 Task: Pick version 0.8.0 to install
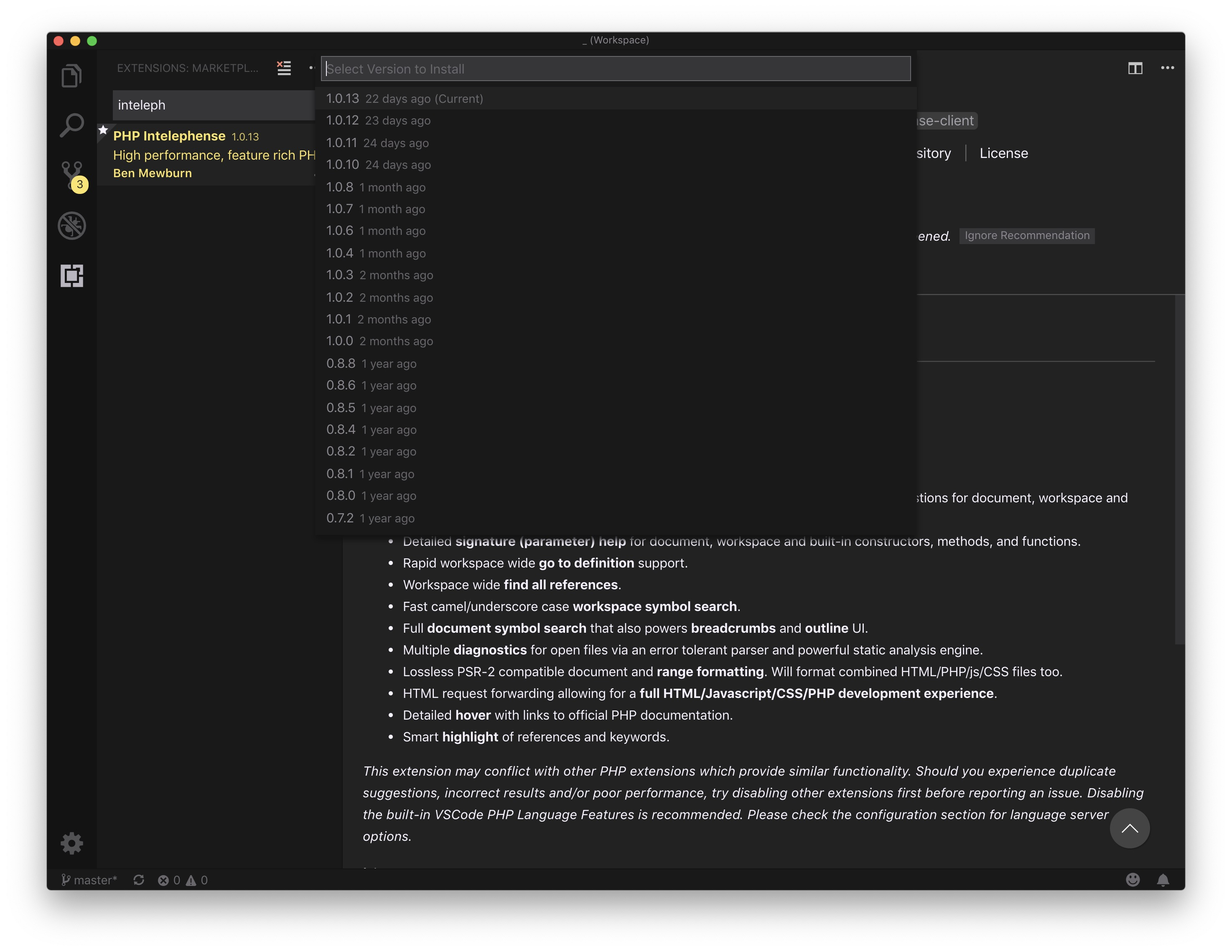[x=616, y=496]
